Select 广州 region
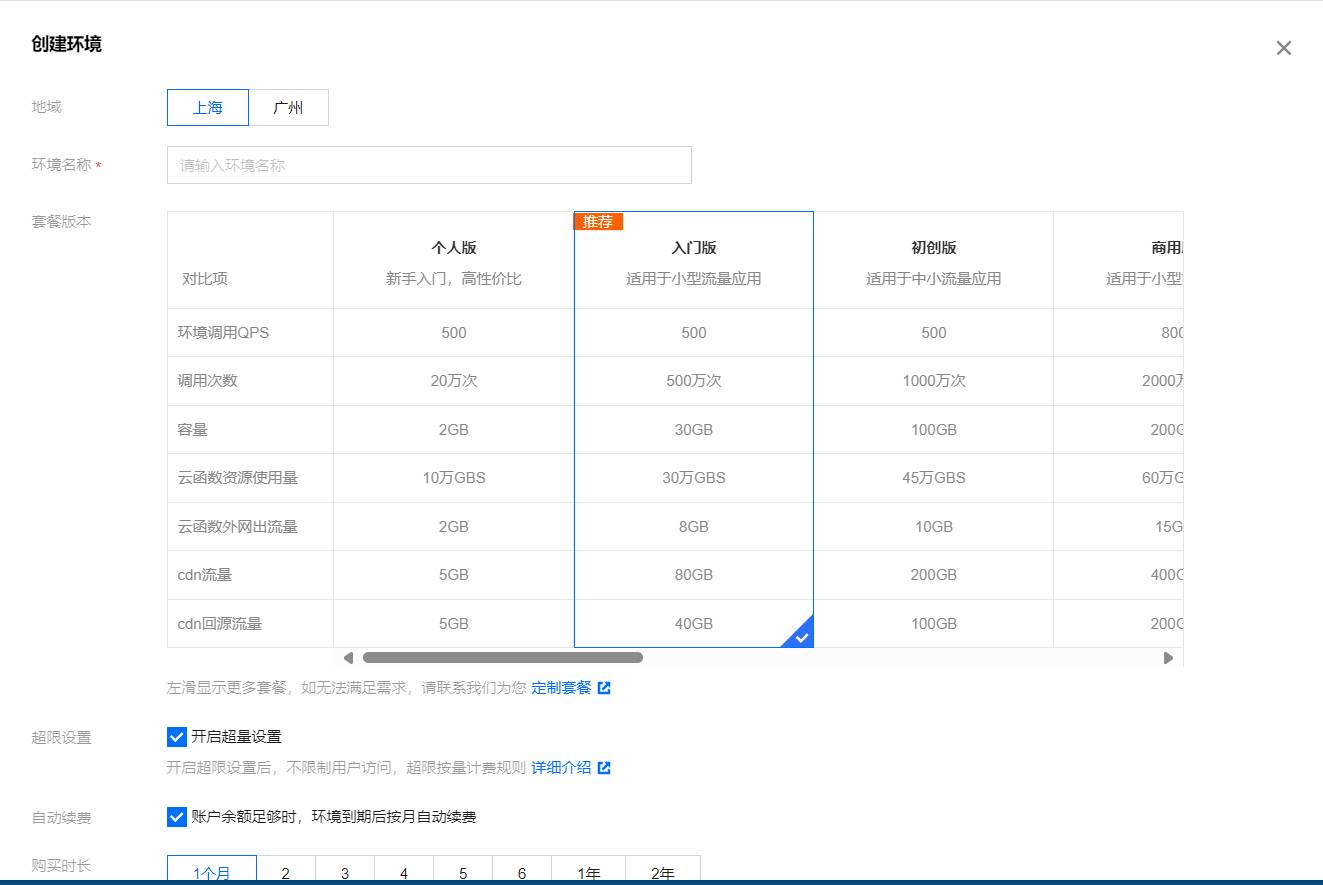Image resolution: width=1323 pixels, height=885 pixels. (x=288, y=108)
